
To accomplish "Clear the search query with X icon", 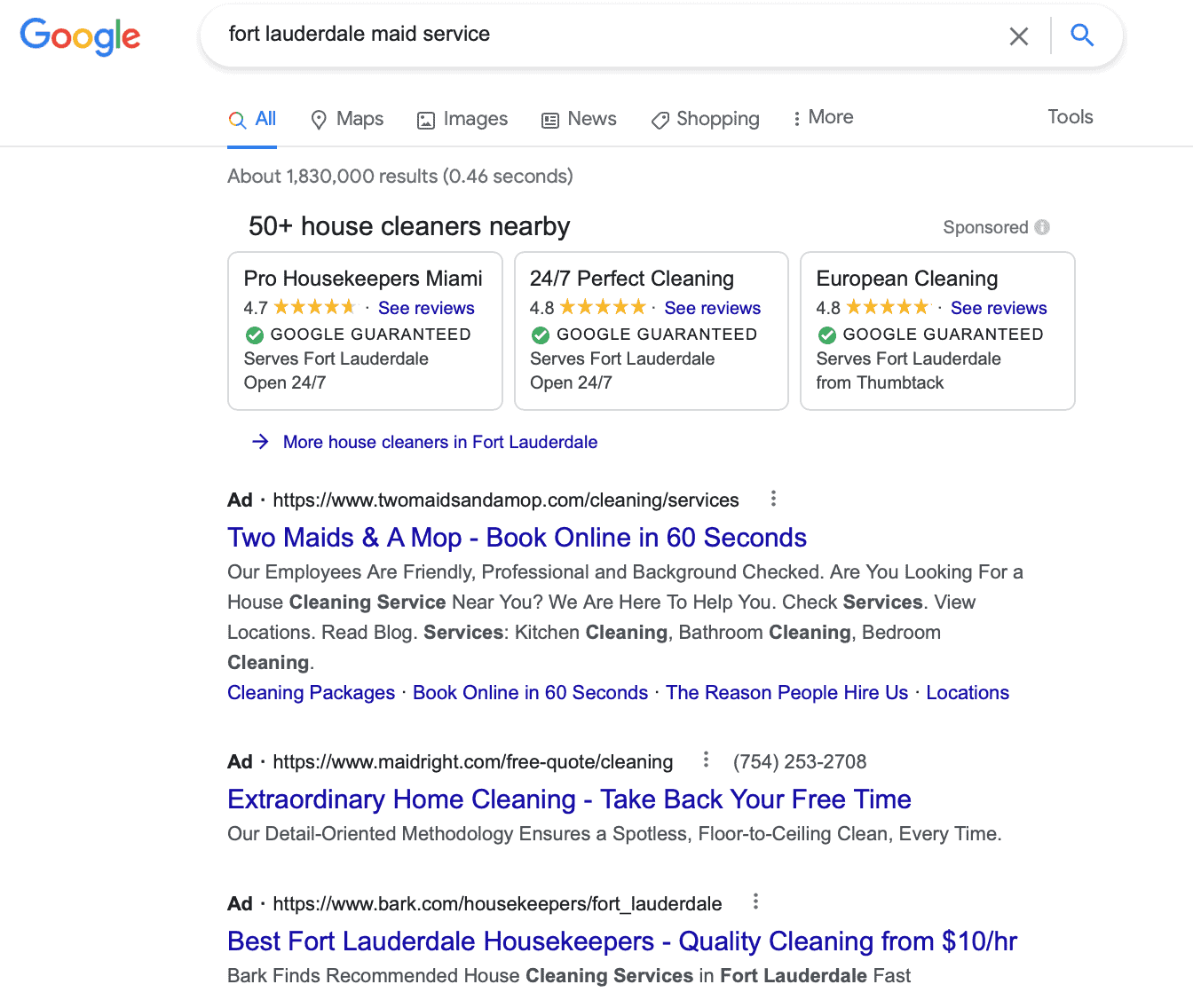I will (1019, 35).
